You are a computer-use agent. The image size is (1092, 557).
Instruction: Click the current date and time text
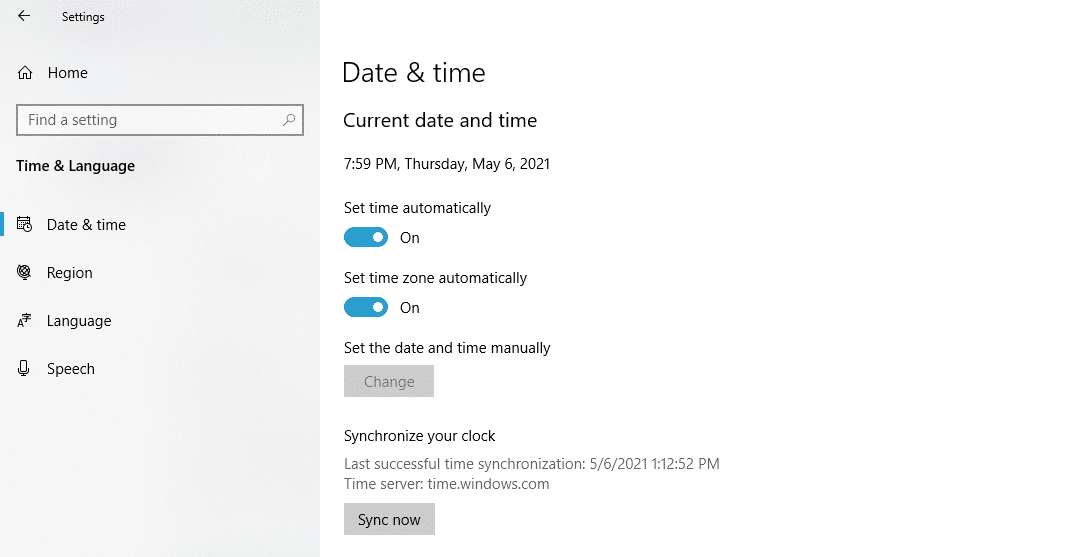click(x=446, y=164)
